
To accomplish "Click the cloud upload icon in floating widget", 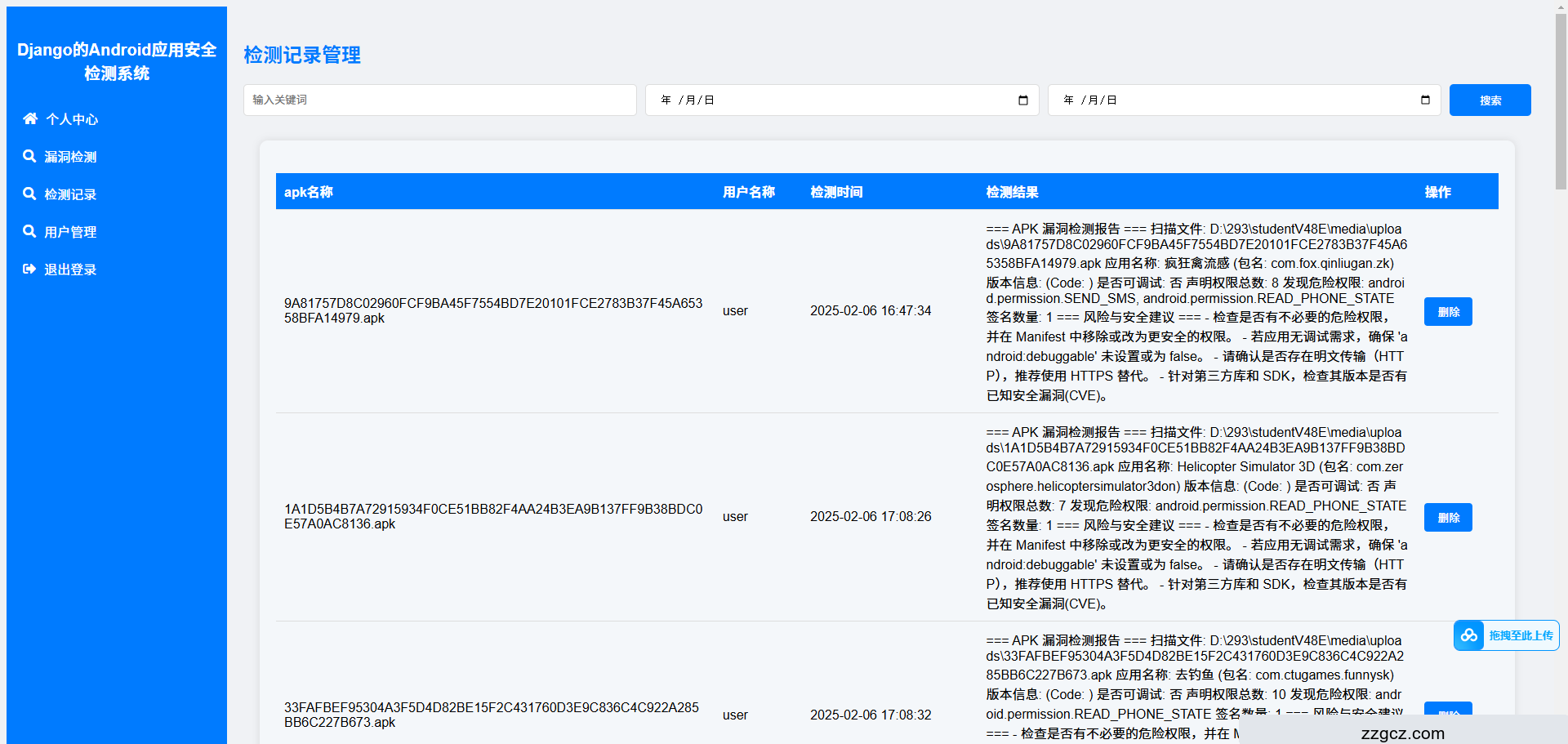I will pos(1469,635).
